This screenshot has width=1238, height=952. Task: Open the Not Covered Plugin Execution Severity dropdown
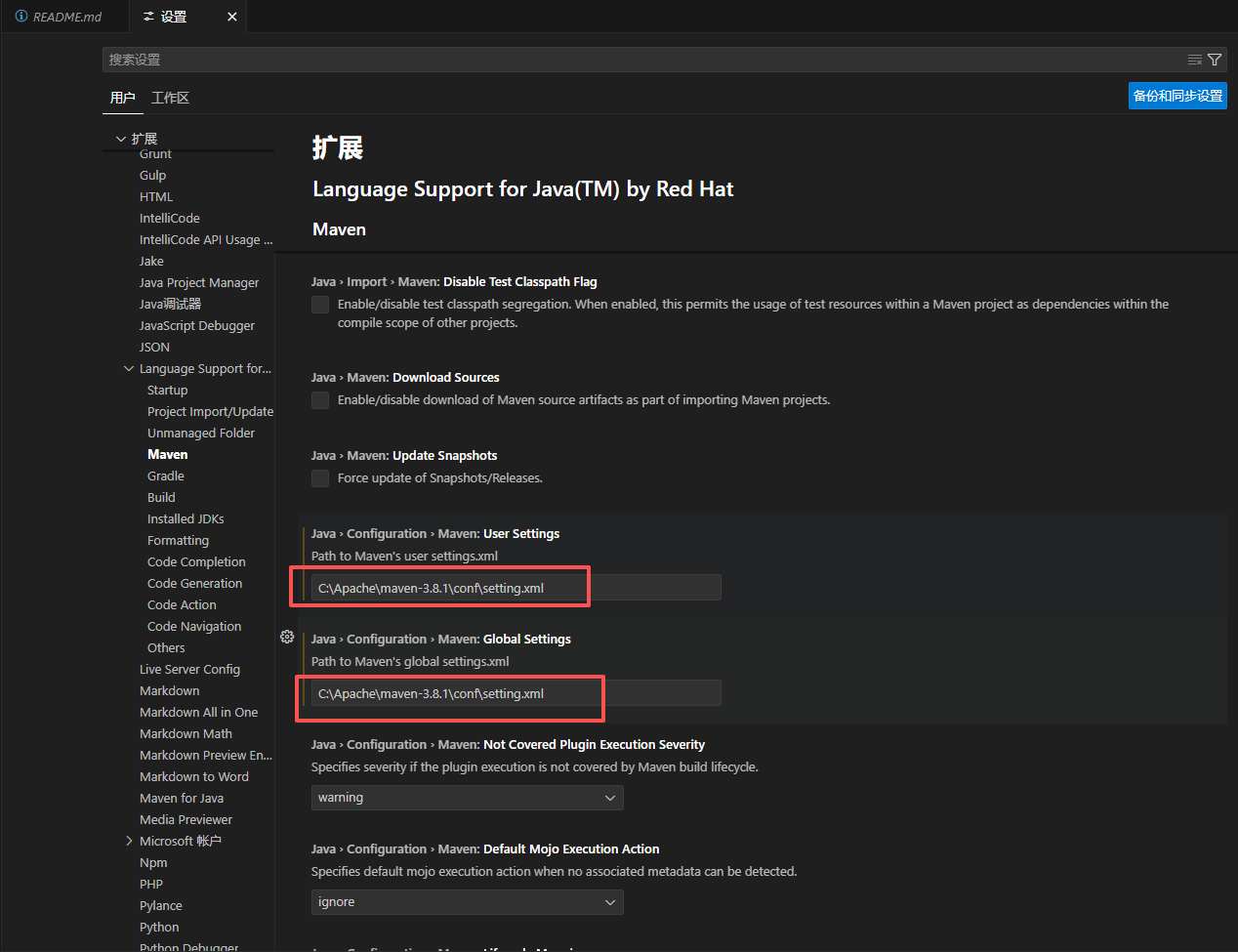[467, 798]
